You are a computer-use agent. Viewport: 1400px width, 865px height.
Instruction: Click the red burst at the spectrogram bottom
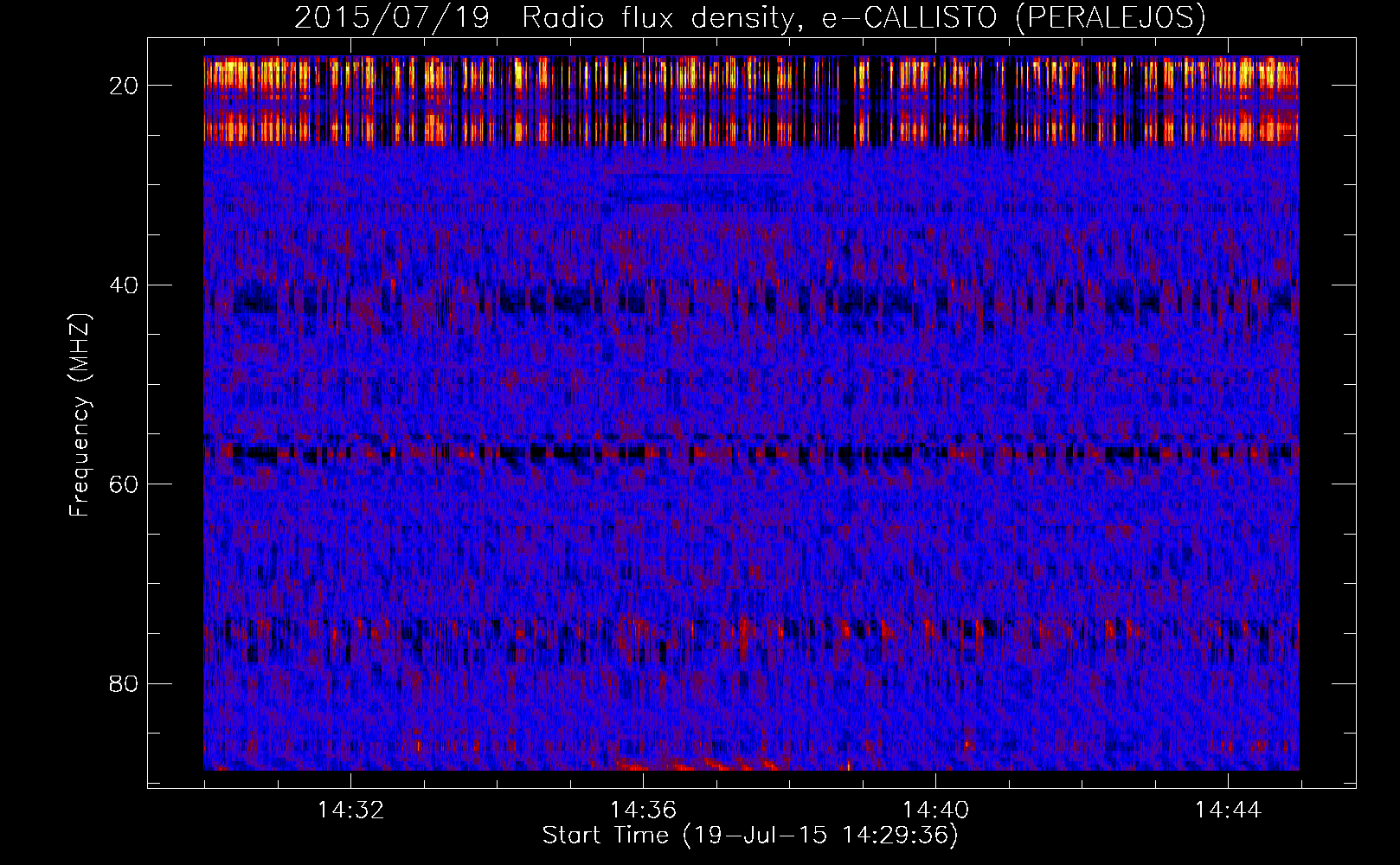pos(701,765)
